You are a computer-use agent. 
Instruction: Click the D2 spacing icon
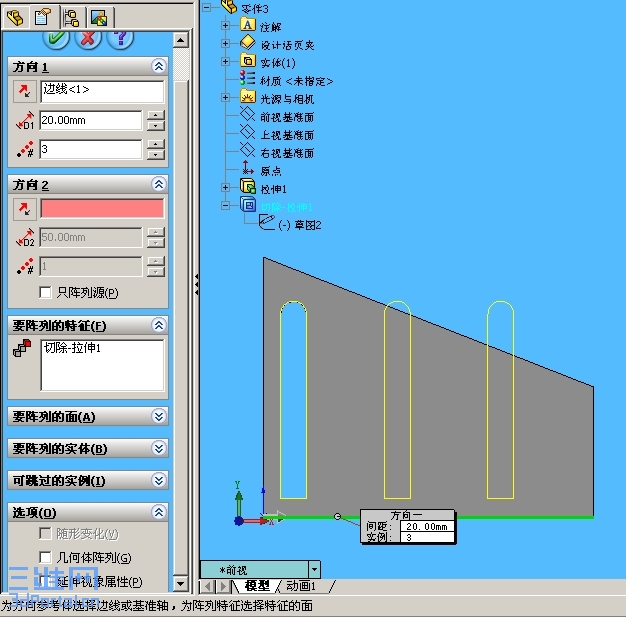click(25, 238)
